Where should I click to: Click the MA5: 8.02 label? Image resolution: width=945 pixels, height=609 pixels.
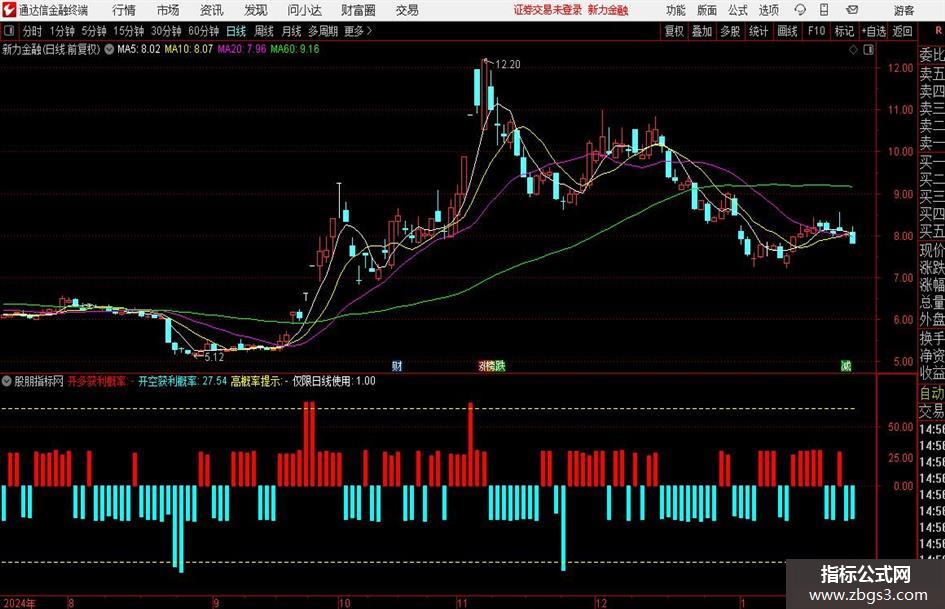pyautogui.click(x=139, y=49)
